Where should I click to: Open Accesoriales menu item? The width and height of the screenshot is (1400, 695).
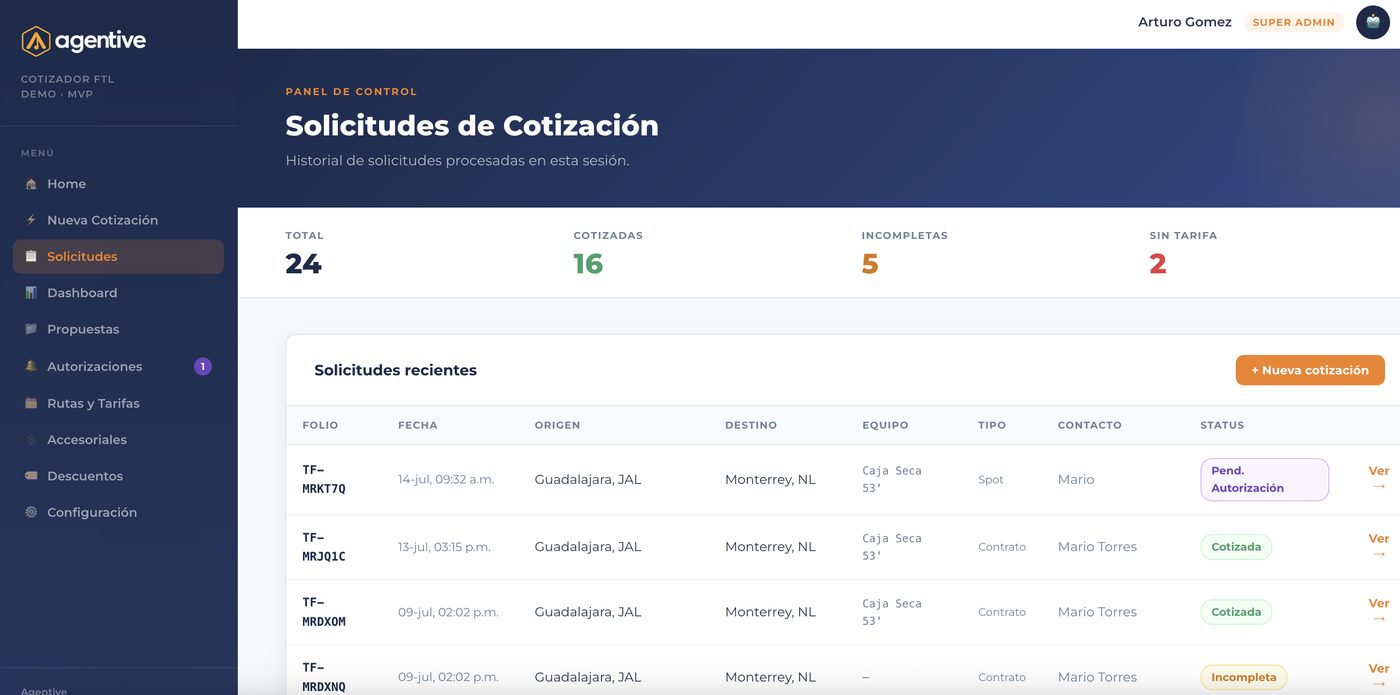coord(118,440)
